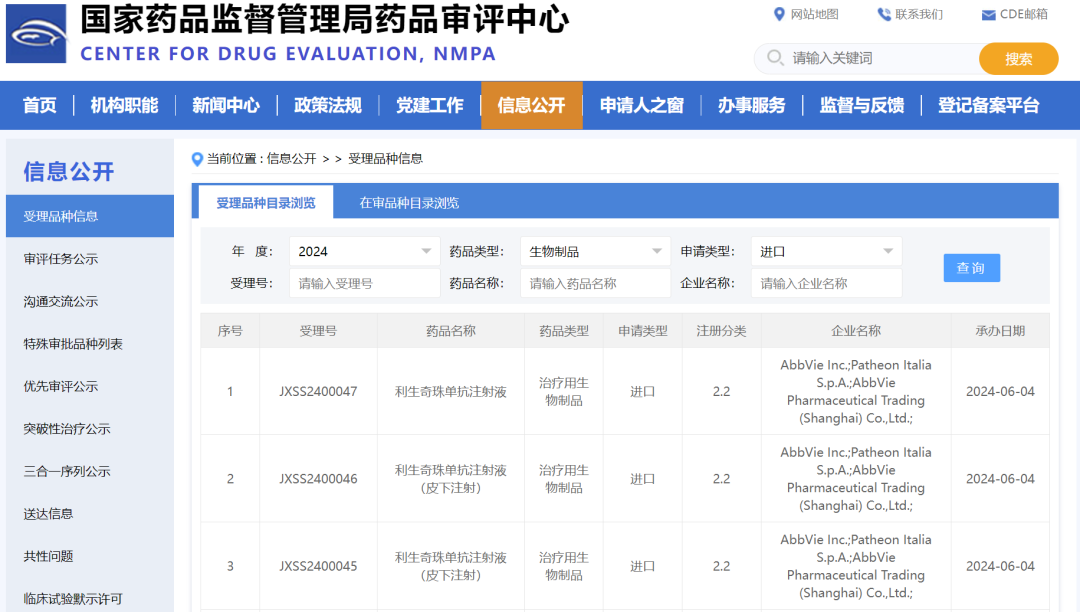The image size is (1080, 612).
Task: Navigate to 首页 in the top menu
Action: click(x=39, y=105)
